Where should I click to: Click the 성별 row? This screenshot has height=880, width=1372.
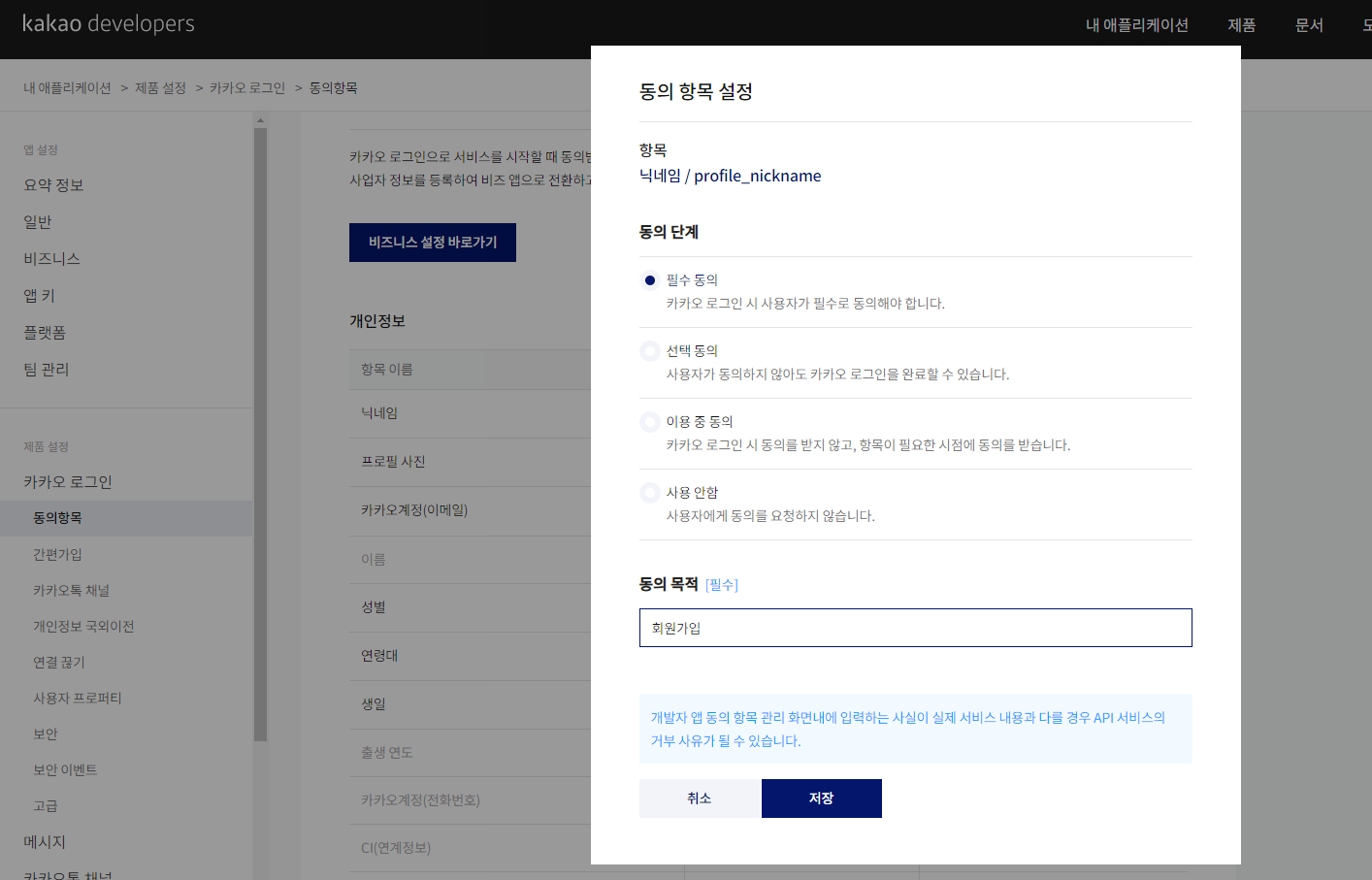coord(470,607)
